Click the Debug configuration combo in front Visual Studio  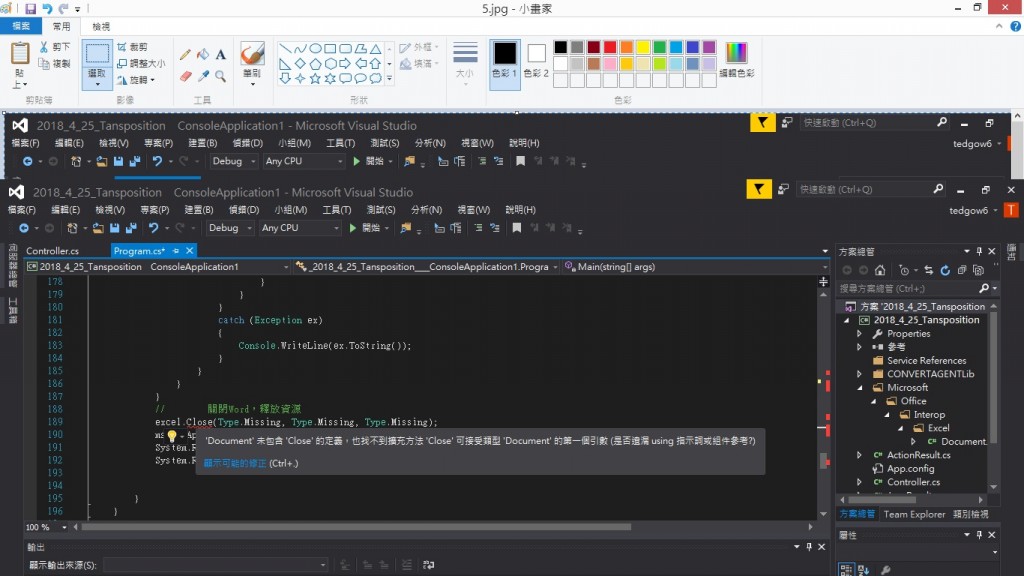(x=230, y=228)
